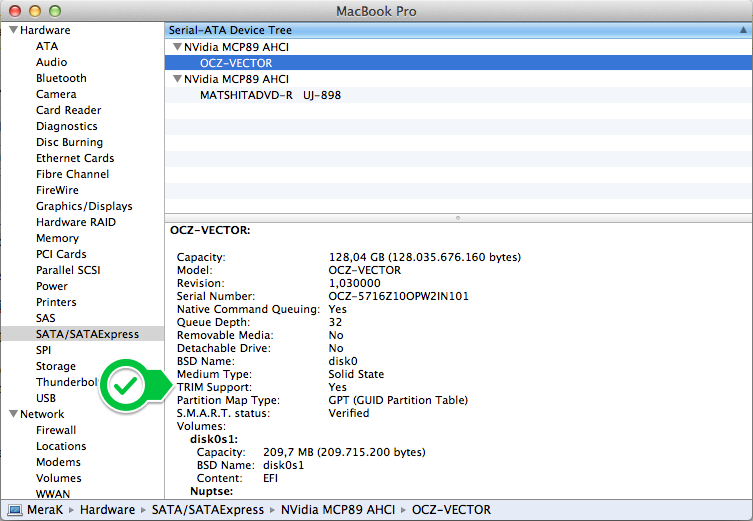Screen dimensions: 753x521
Task: Click the disk0s1 volume heading
Action: (x=214, y=439)
